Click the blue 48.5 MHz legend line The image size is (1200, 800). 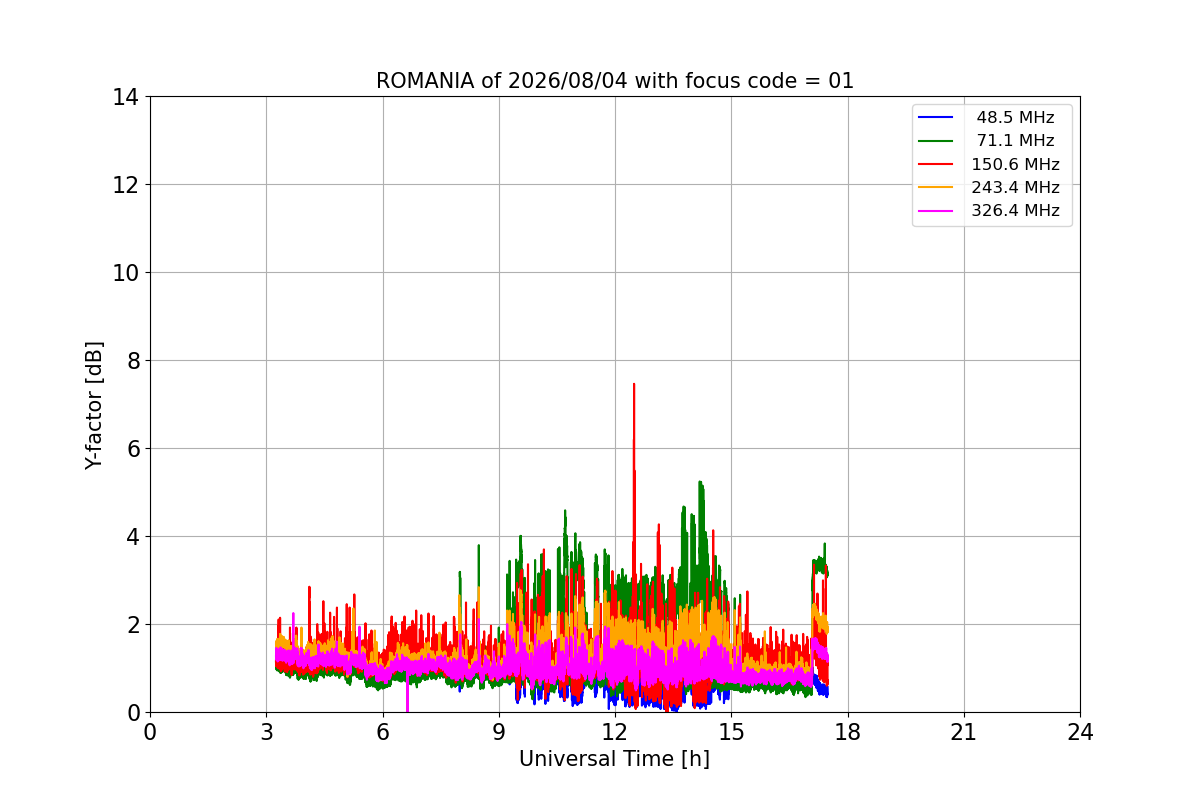click(x=935, y=118)
